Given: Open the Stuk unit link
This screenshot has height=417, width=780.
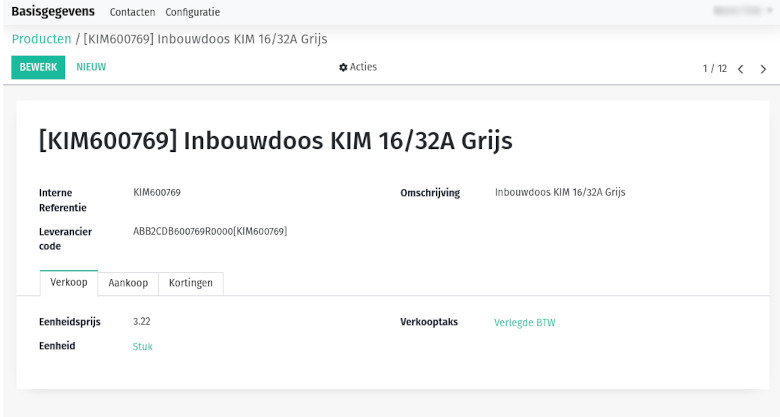Looking at the screenshot, I should pyautogui.click(x=142, y=346).
